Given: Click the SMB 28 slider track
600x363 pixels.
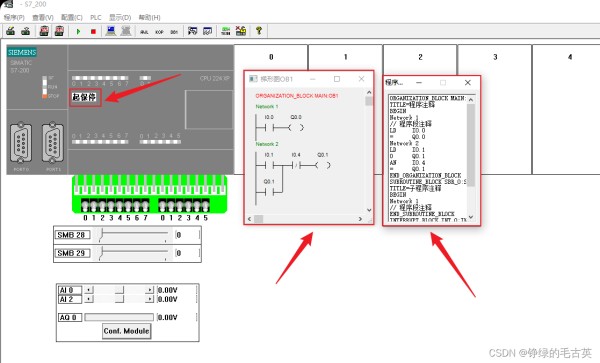Looking at the screenshot, I should pos(133,234).
